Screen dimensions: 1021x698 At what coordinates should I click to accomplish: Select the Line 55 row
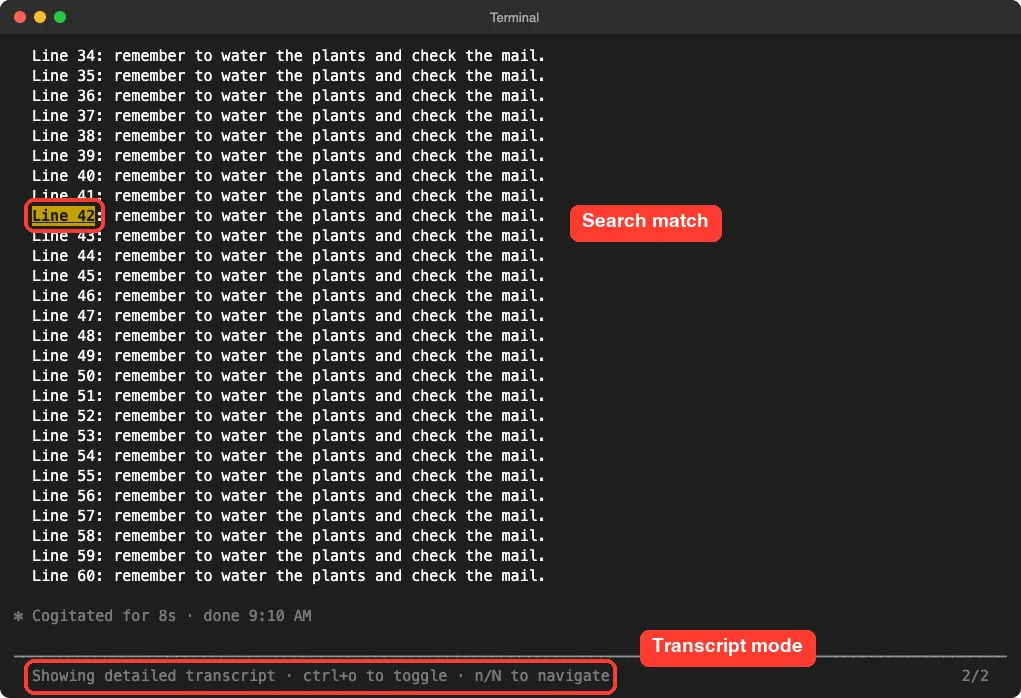coord(288,476)
